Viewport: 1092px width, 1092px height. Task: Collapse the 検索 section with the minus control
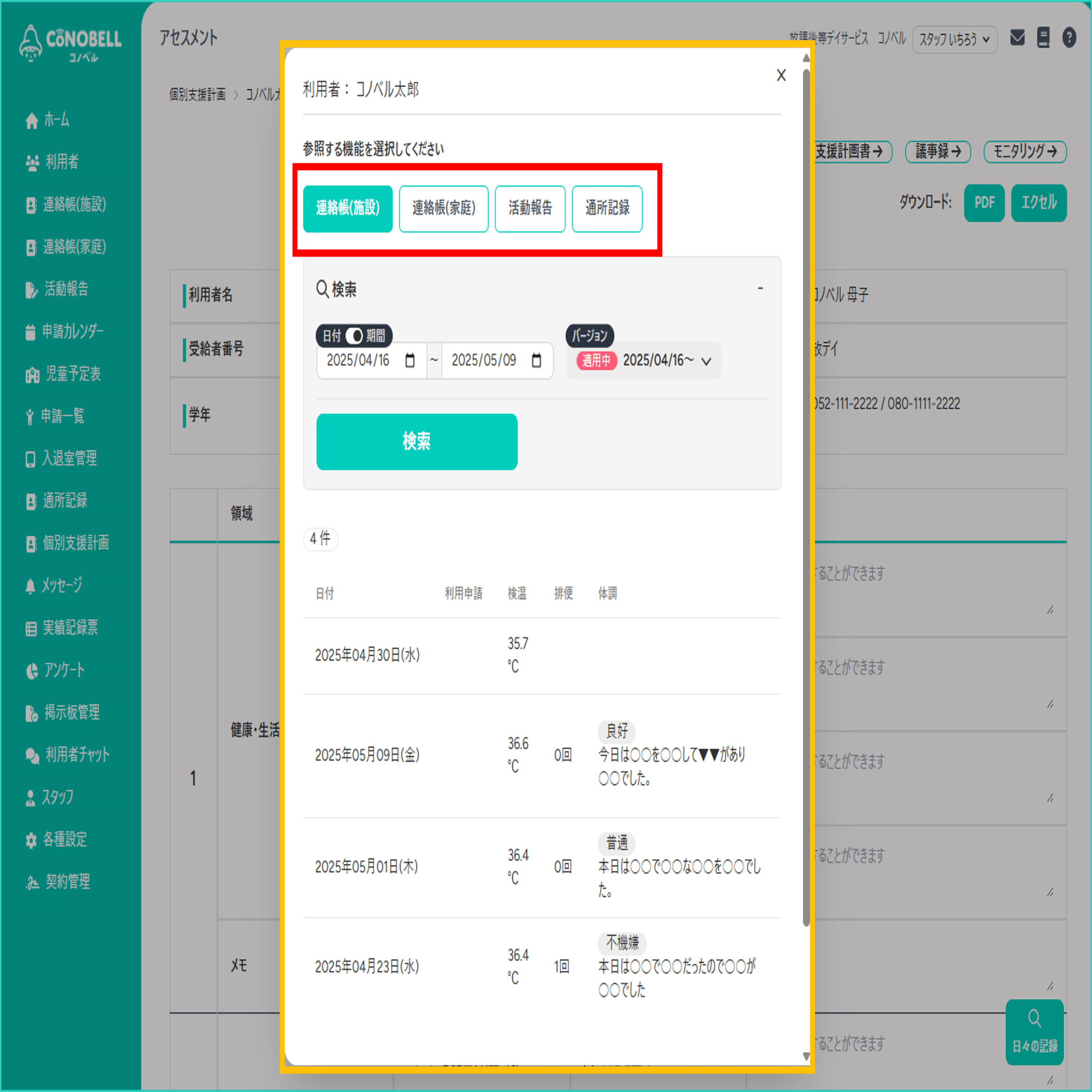click(x=760, y=288)
